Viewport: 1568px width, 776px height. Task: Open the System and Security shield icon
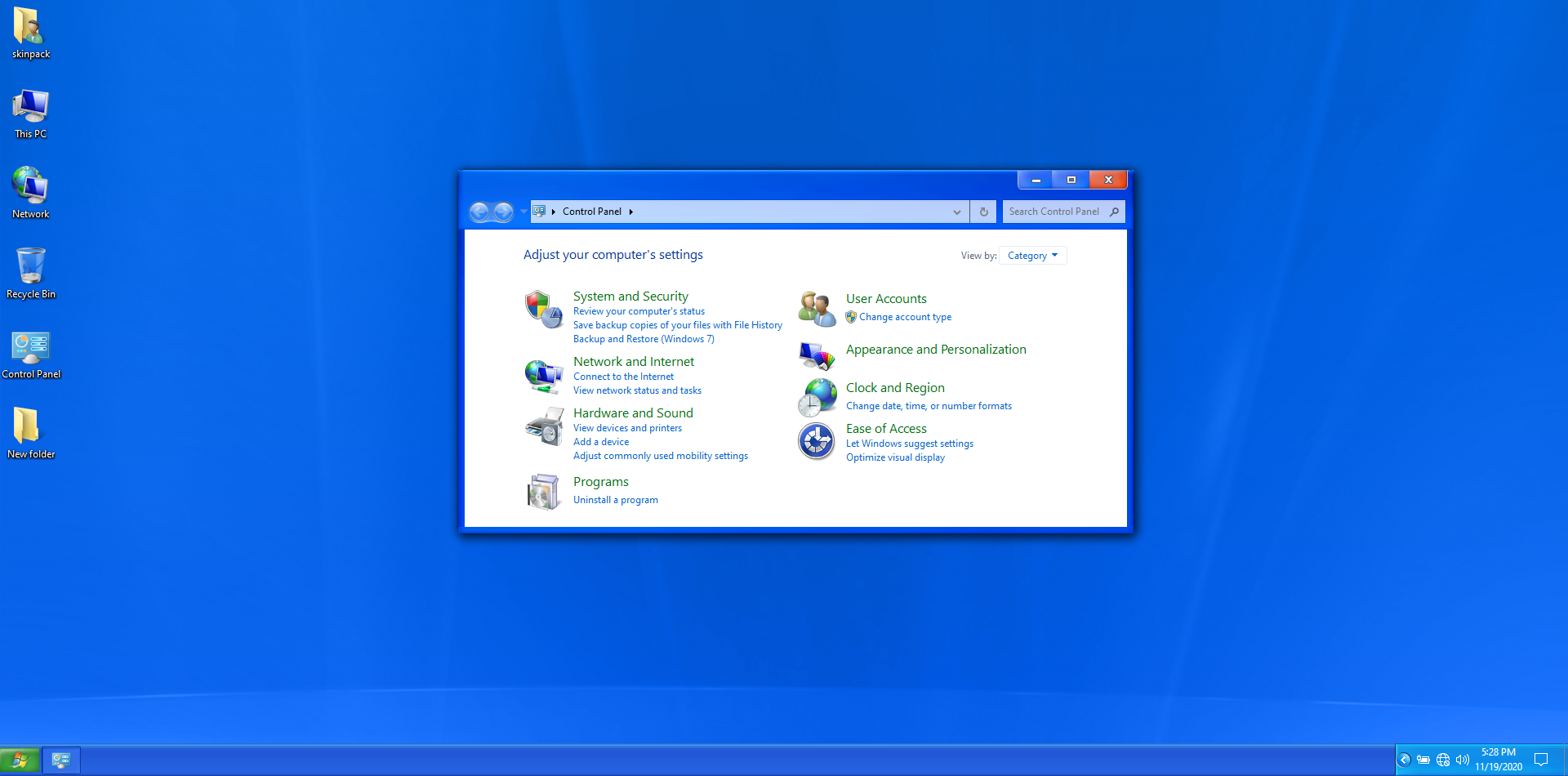click(543, 310)
